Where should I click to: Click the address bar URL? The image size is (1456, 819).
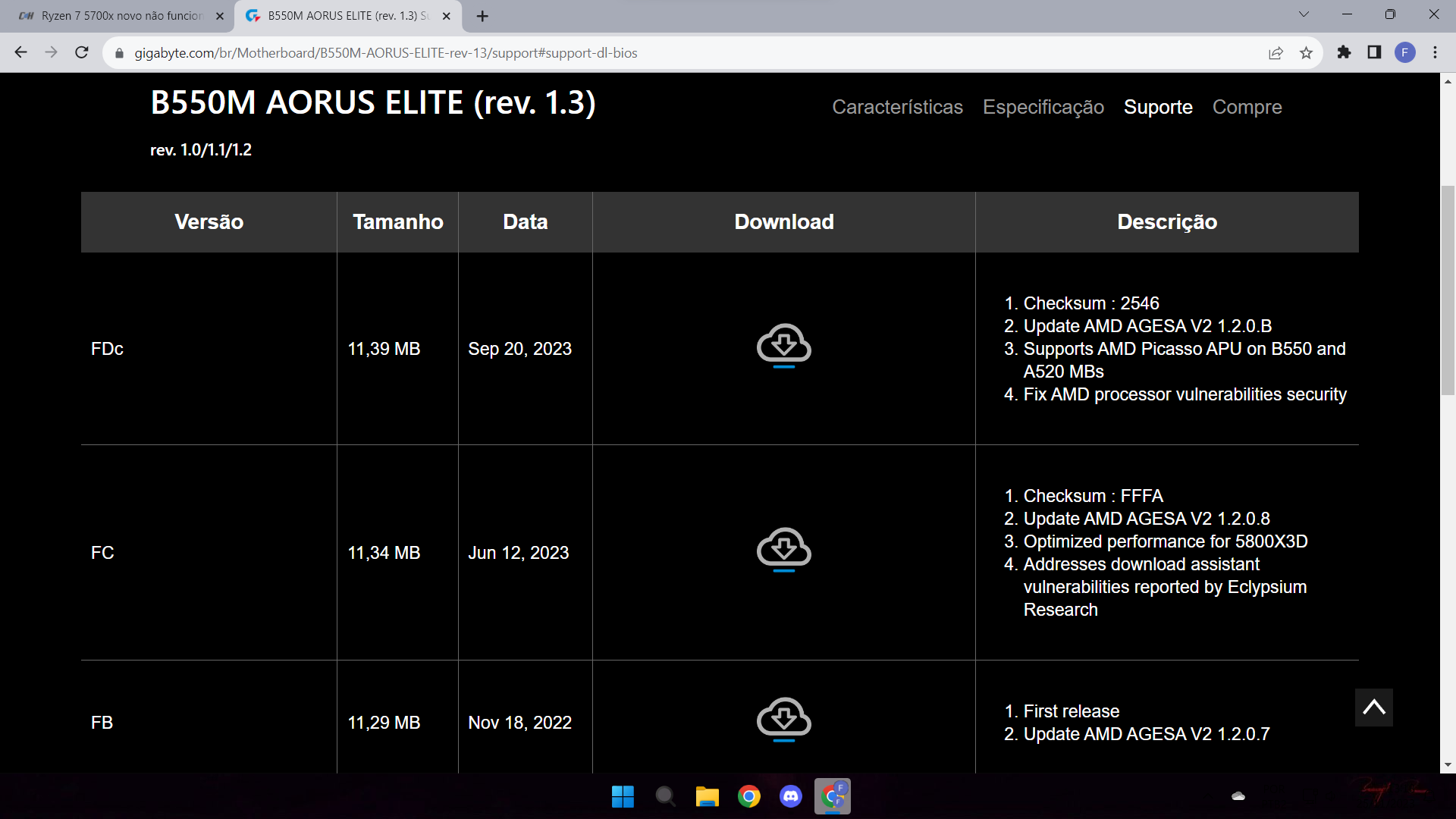[385, 53]
